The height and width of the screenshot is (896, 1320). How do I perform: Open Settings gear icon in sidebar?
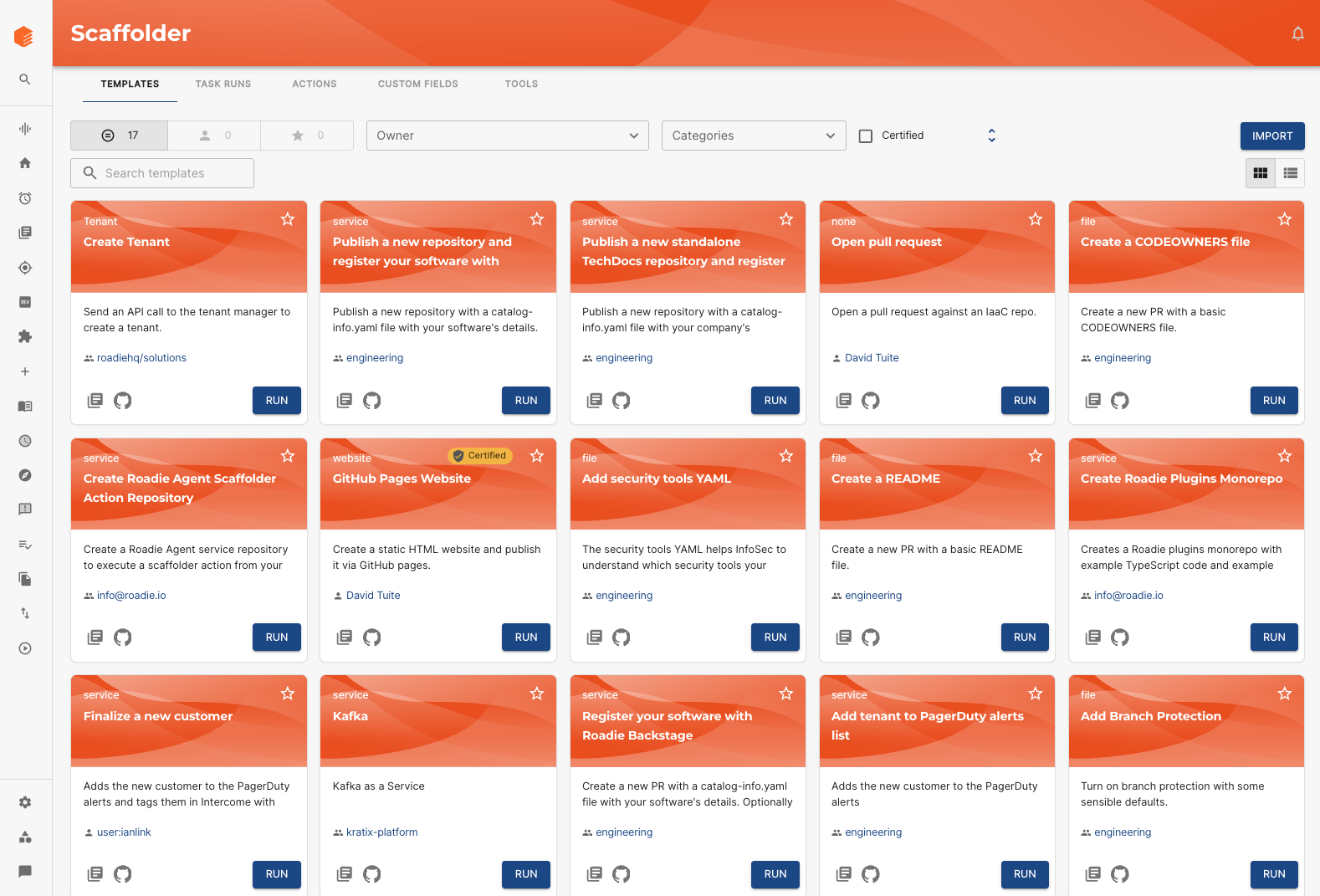[25, 802]
